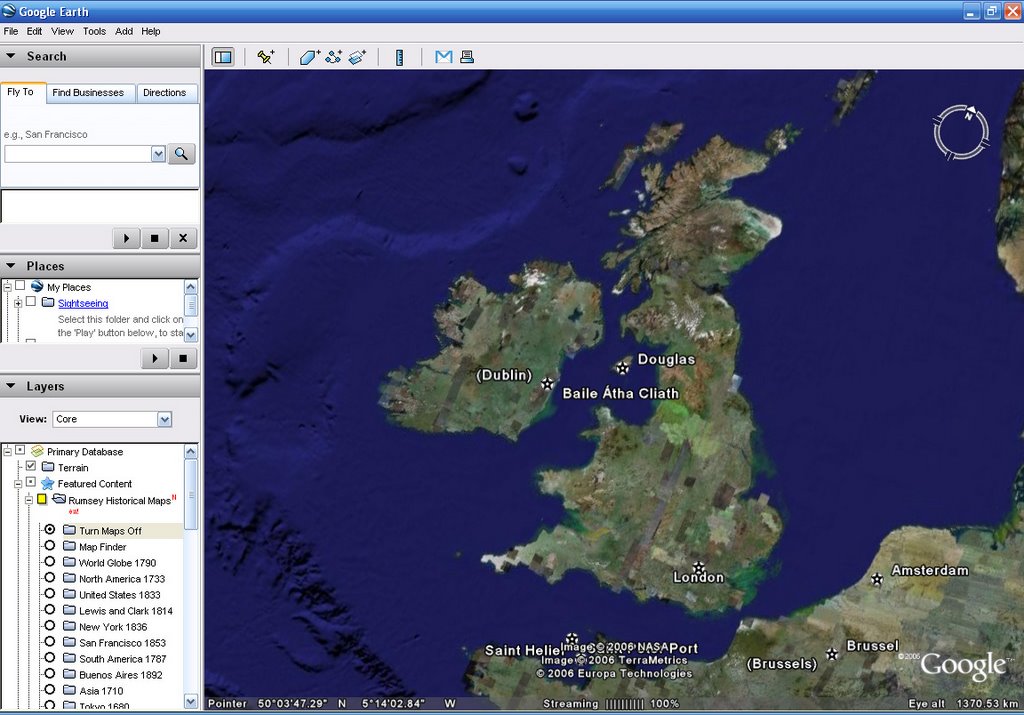Screen dimensions: 1024x715
Task: Uncheck the Terrain layer checkbox
Action: tap(31, 466)
